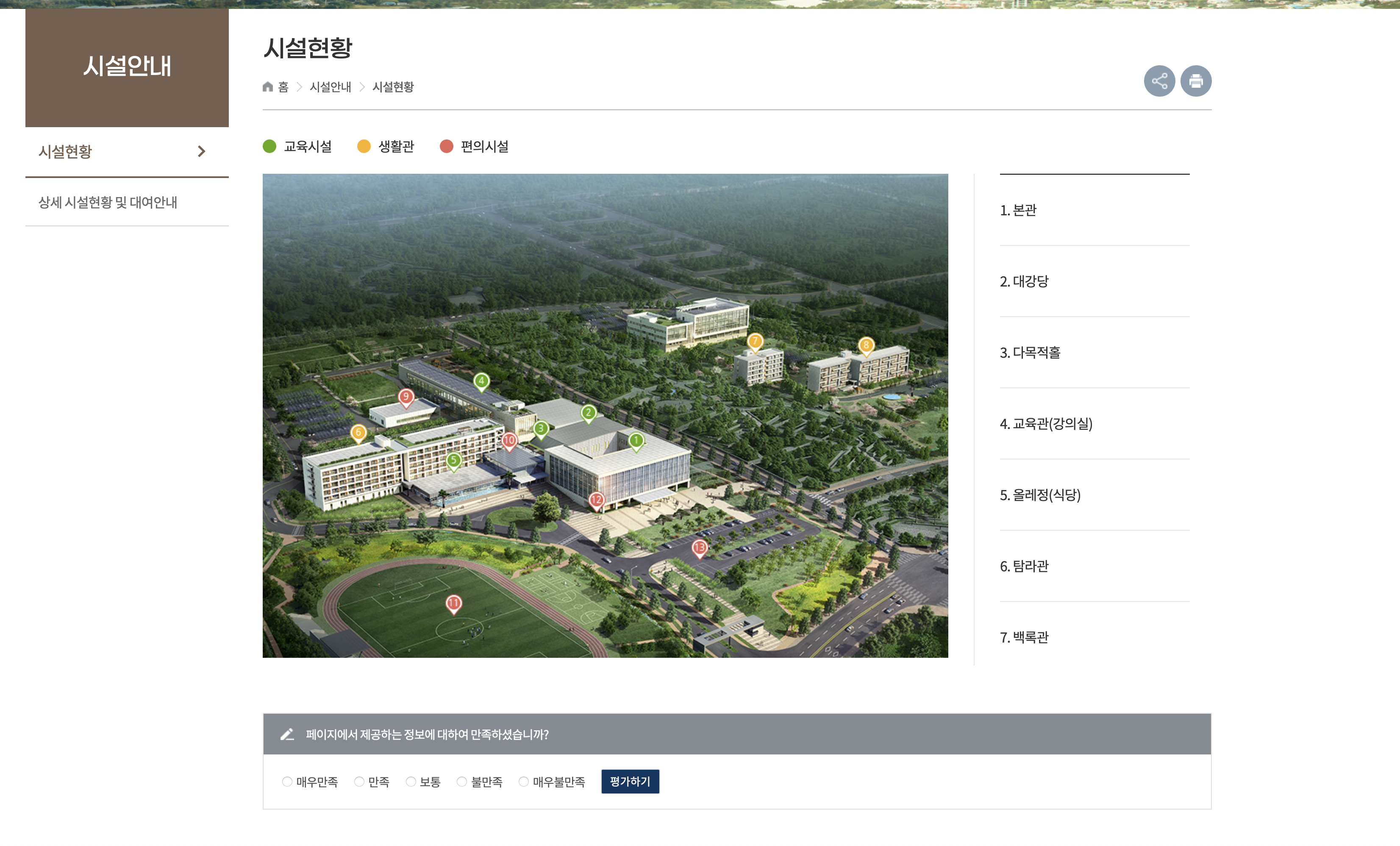
Task: Select the 매우불만족 radio button
Action: [x=523, y=782]
